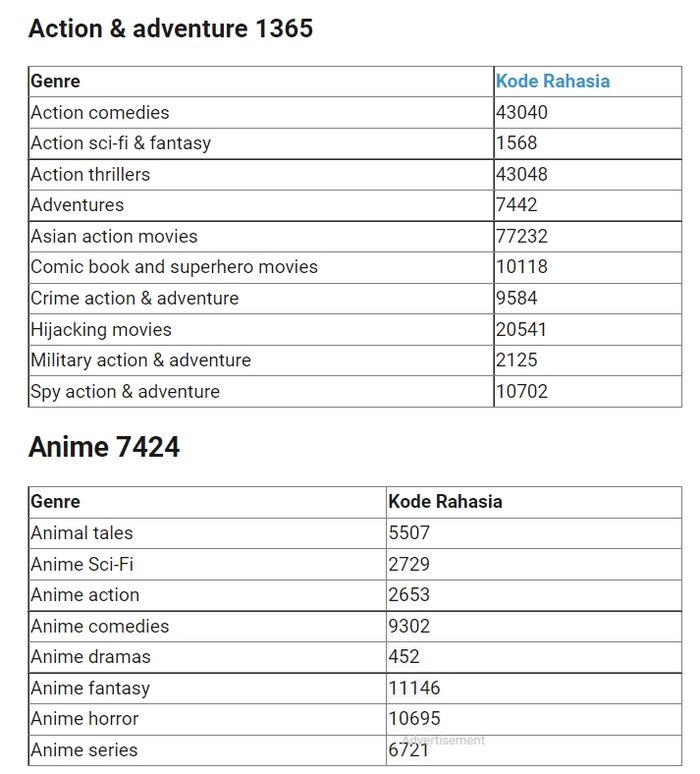Click the Spy action & adventure cell
Image resolution: width=700 pixels, height=774 pixels.
point(125,391)
